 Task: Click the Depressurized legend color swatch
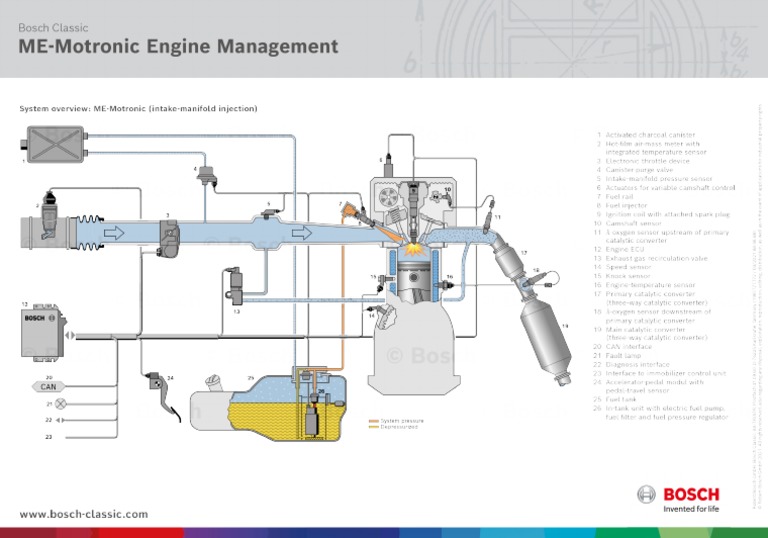coord(374,428)
